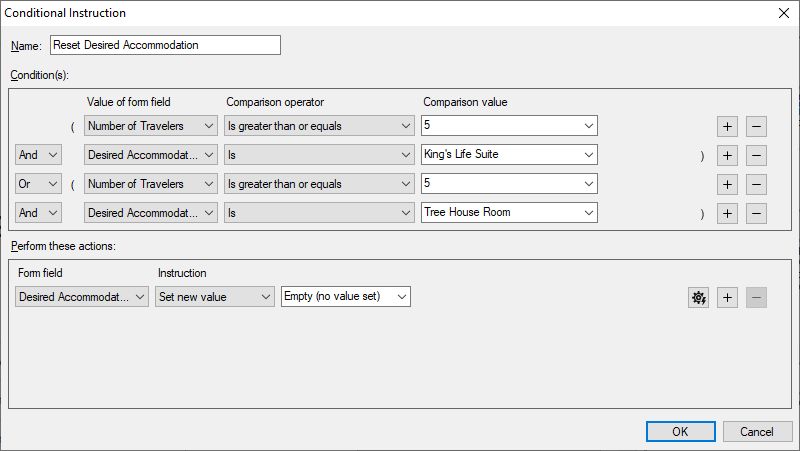Click the Condition(s) label

[40, 75]
